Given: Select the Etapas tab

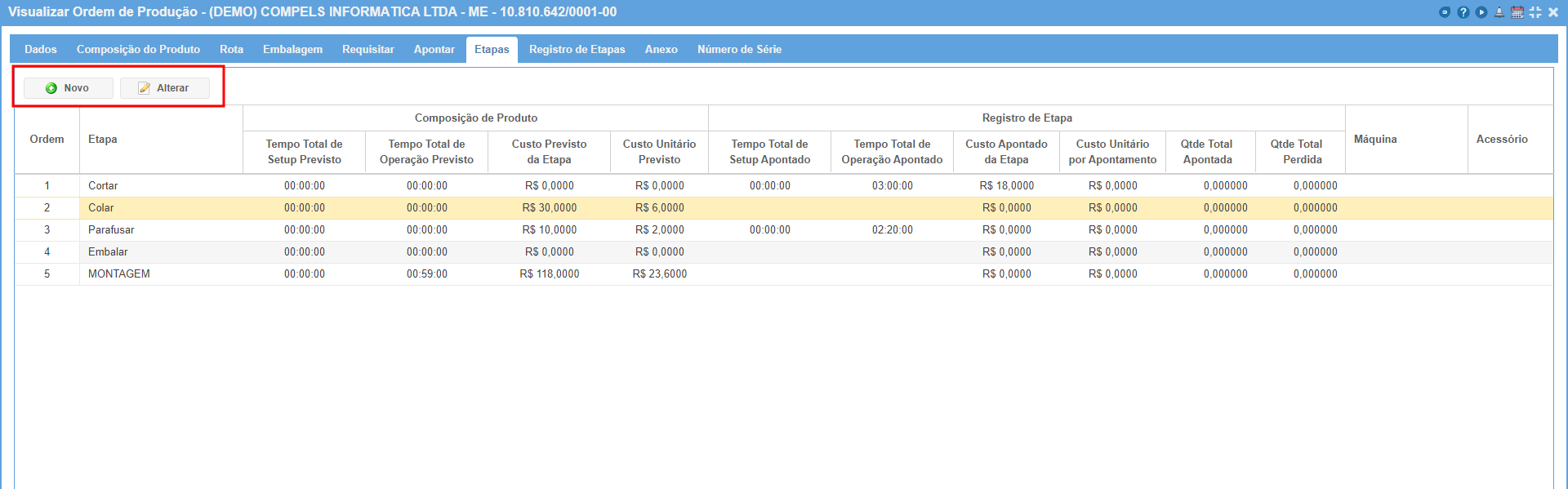Looking at the screenshot, I should pos(492,50).
